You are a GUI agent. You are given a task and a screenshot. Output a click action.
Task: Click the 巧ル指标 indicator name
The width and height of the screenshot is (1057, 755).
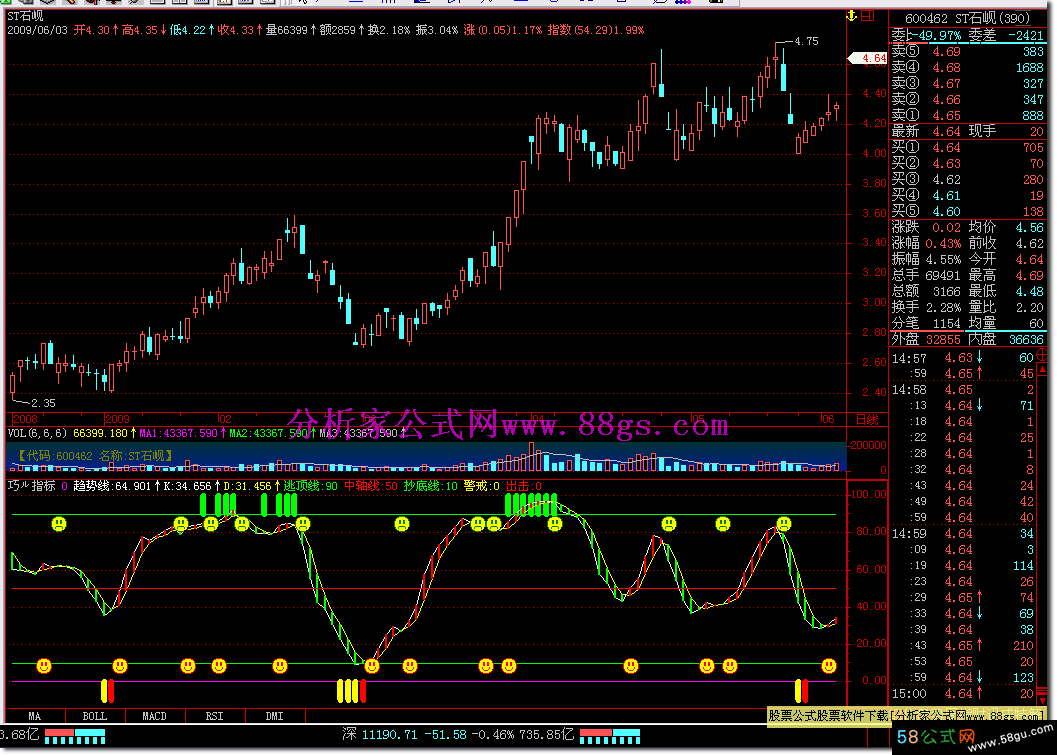coord(32,485)
